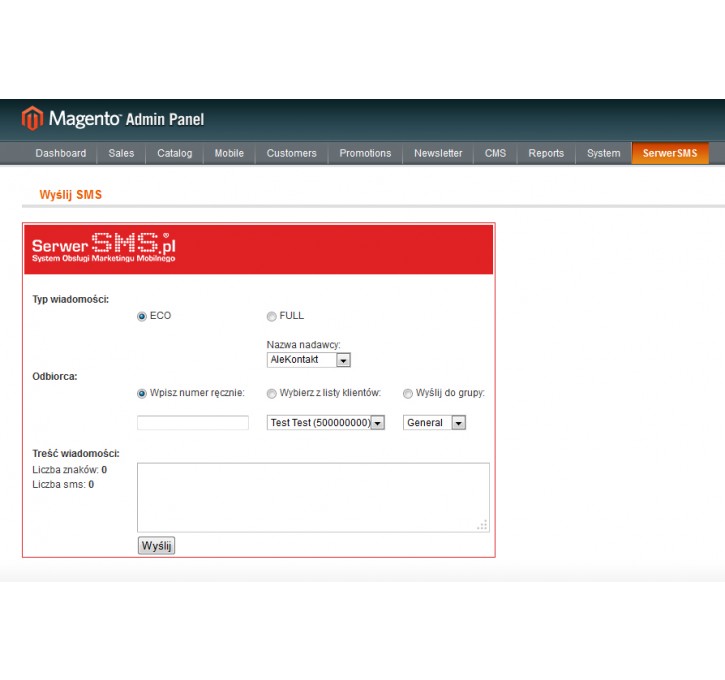Image resolution: width=725 pixels, height=680 pixels.
Task: Open the System menu
Action: [x=603, y=153]
